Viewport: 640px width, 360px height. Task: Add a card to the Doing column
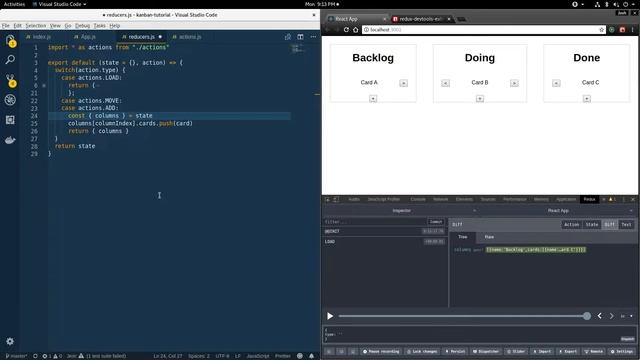[x=480, y=99]
